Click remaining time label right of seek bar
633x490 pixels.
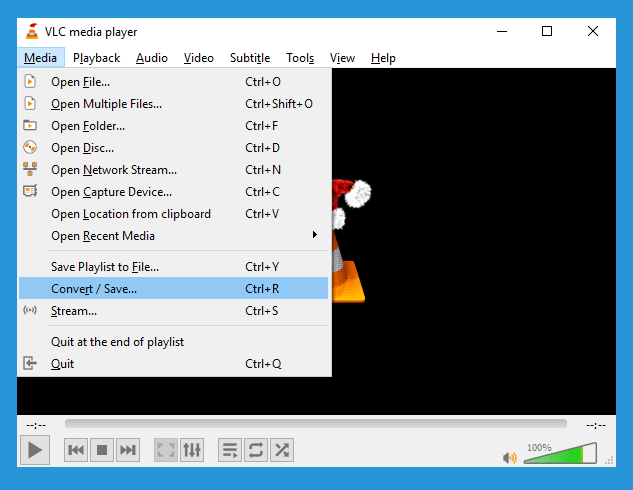[596, 425]
